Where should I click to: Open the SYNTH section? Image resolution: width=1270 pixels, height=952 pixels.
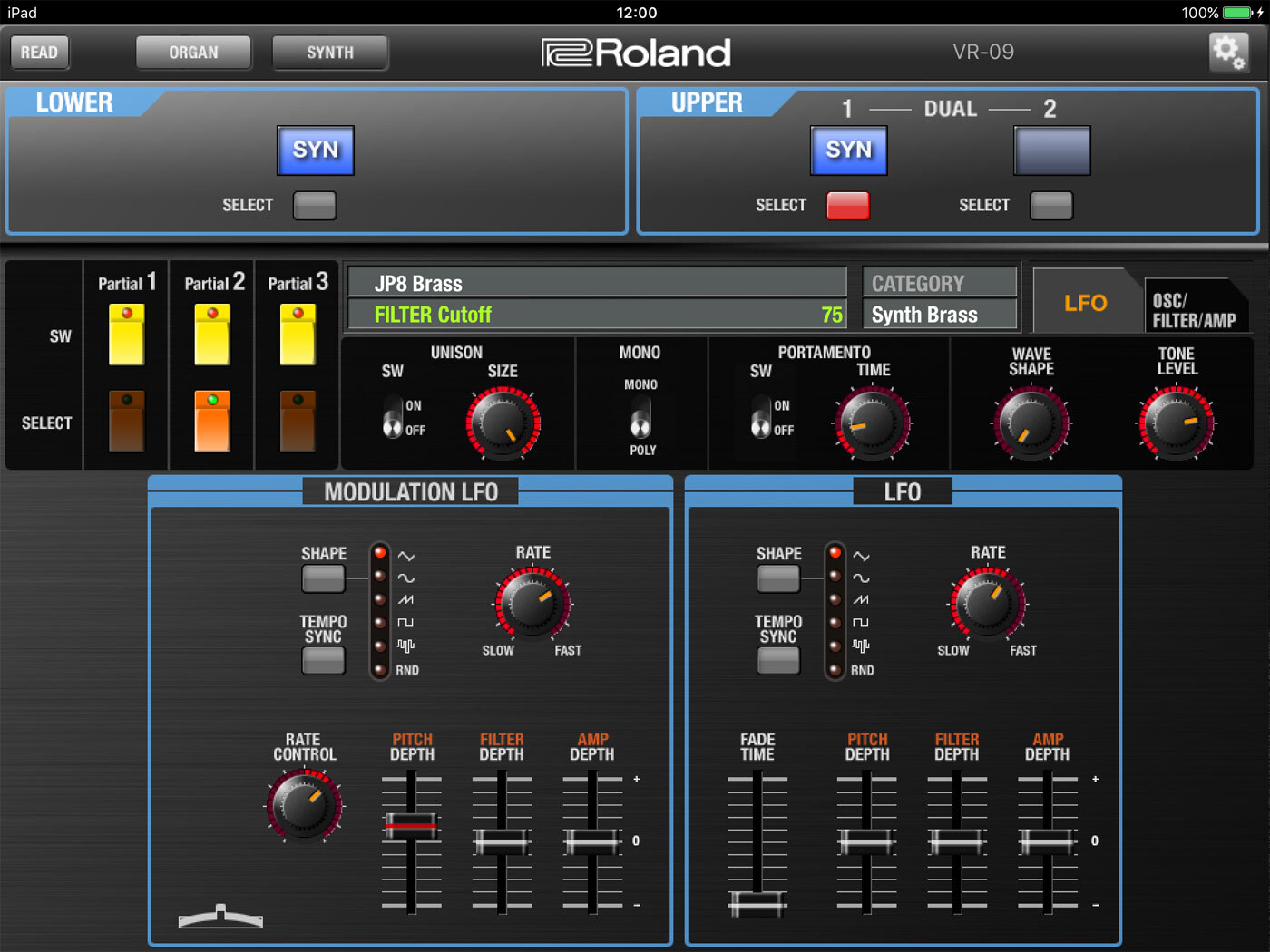tap(330, 53)
